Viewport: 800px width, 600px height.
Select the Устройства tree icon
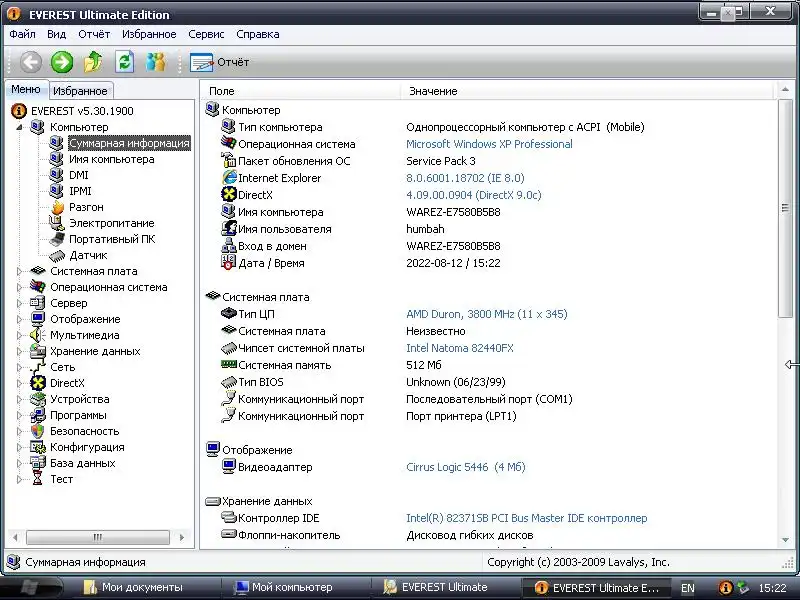coord(38,399)
